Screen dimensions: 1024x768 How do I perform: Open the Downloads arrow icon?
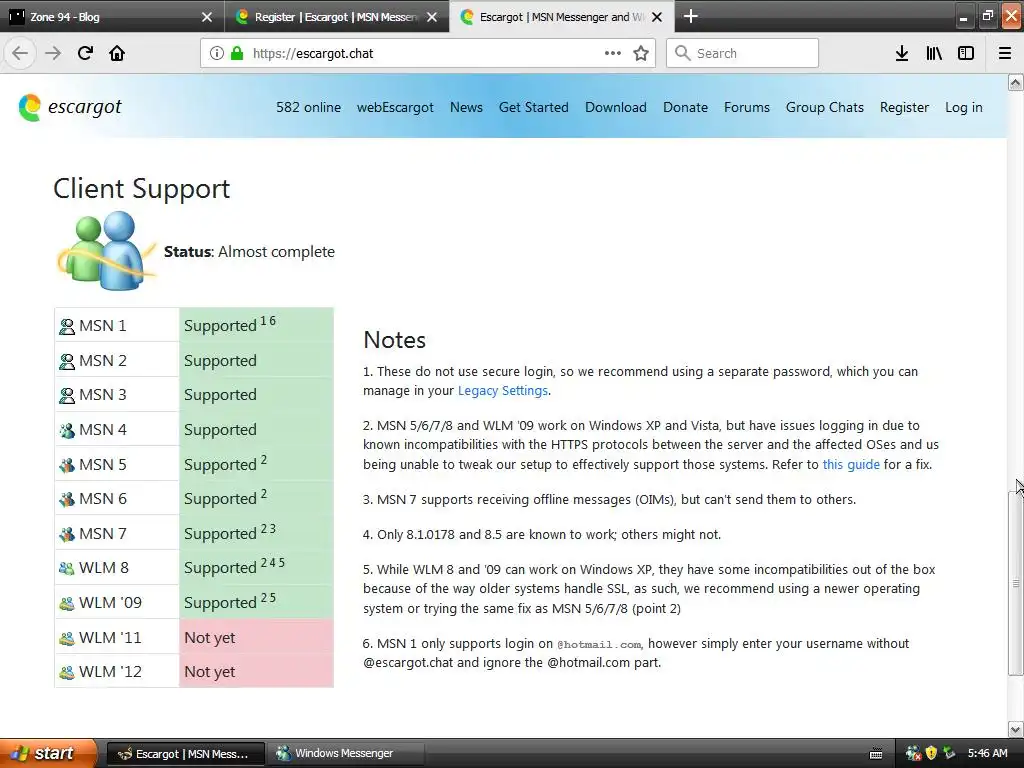tap(902, 53)
